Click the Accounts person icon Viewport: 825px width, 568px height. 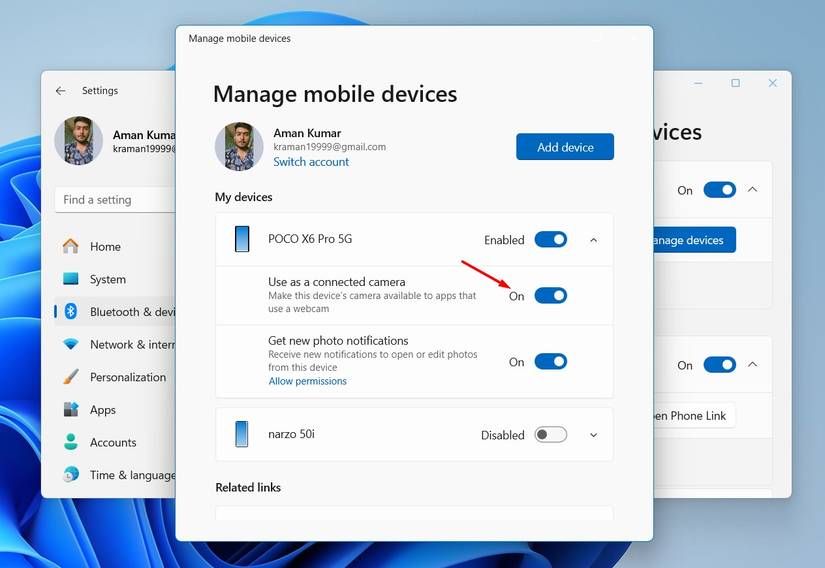(70, 442)
